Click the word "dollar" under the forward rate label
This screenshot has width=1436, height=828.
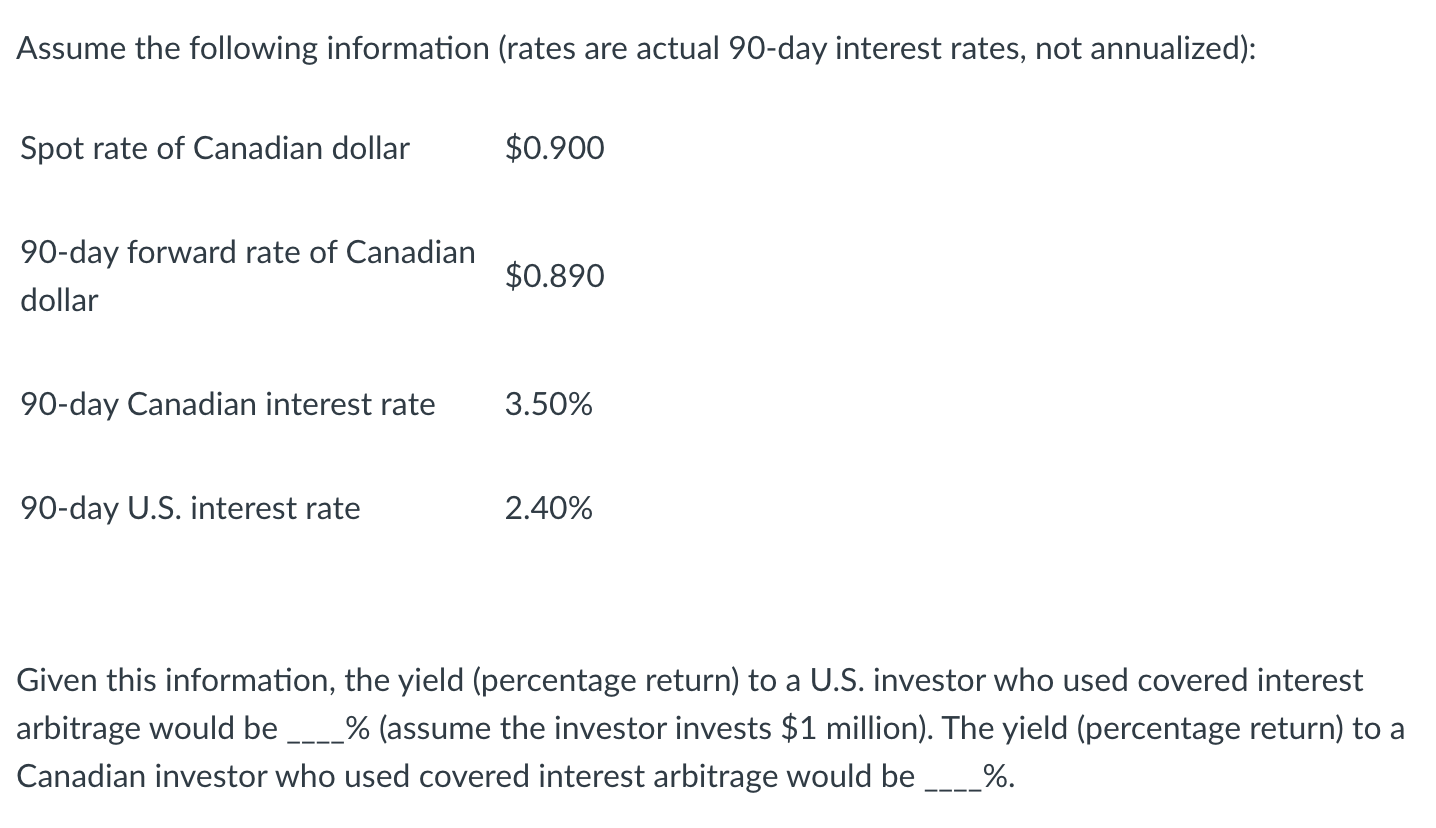[x=59, y=300]
